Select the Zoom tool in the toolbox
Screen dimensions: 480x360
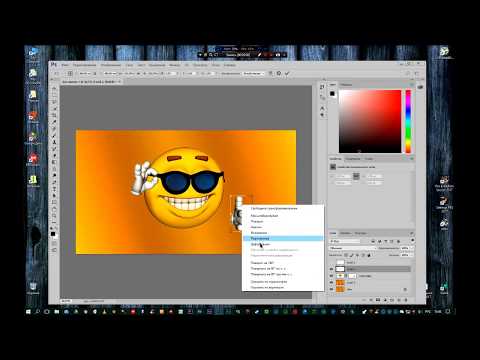[x=54, y=216]
